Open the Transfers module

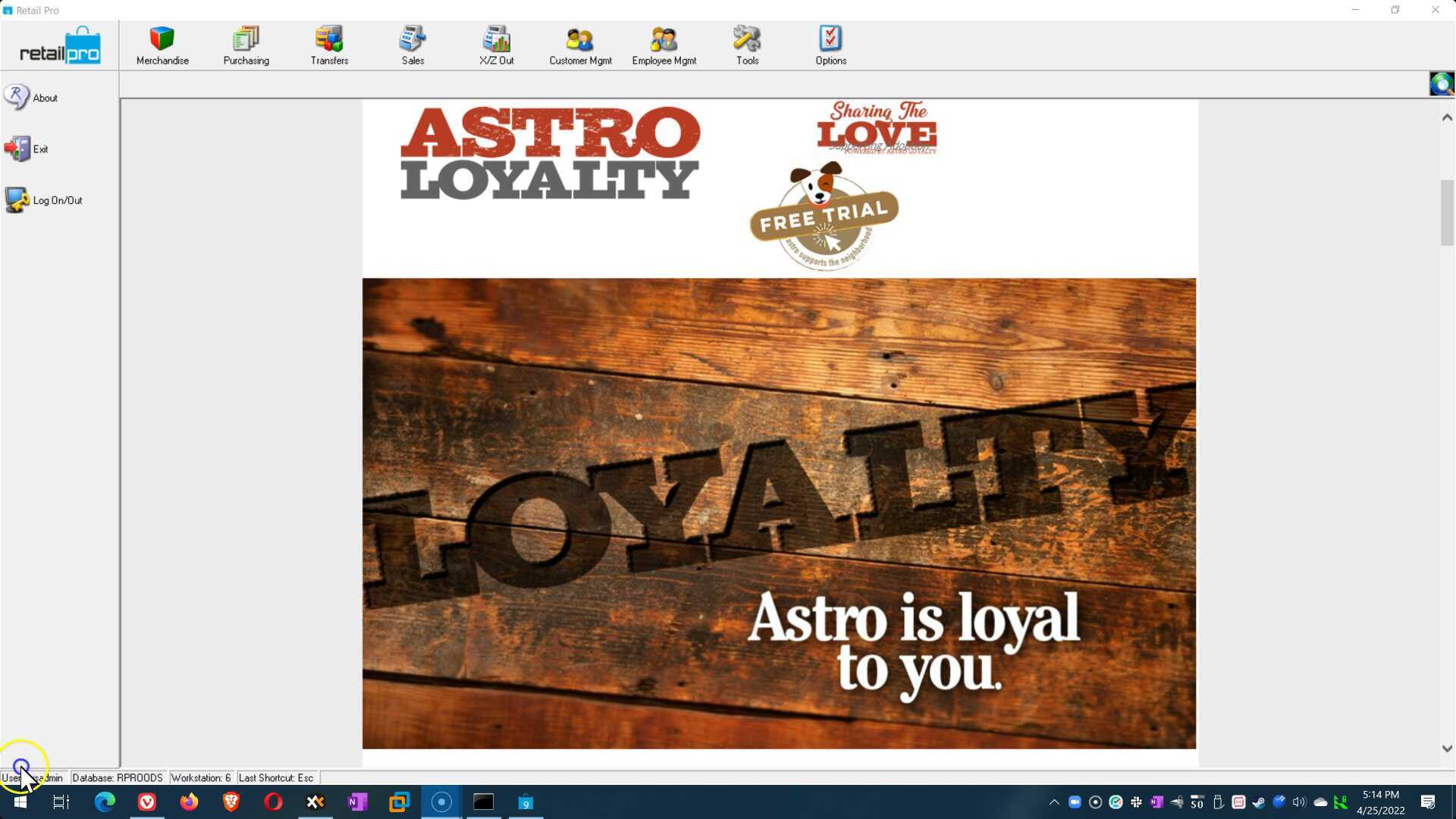329,44
